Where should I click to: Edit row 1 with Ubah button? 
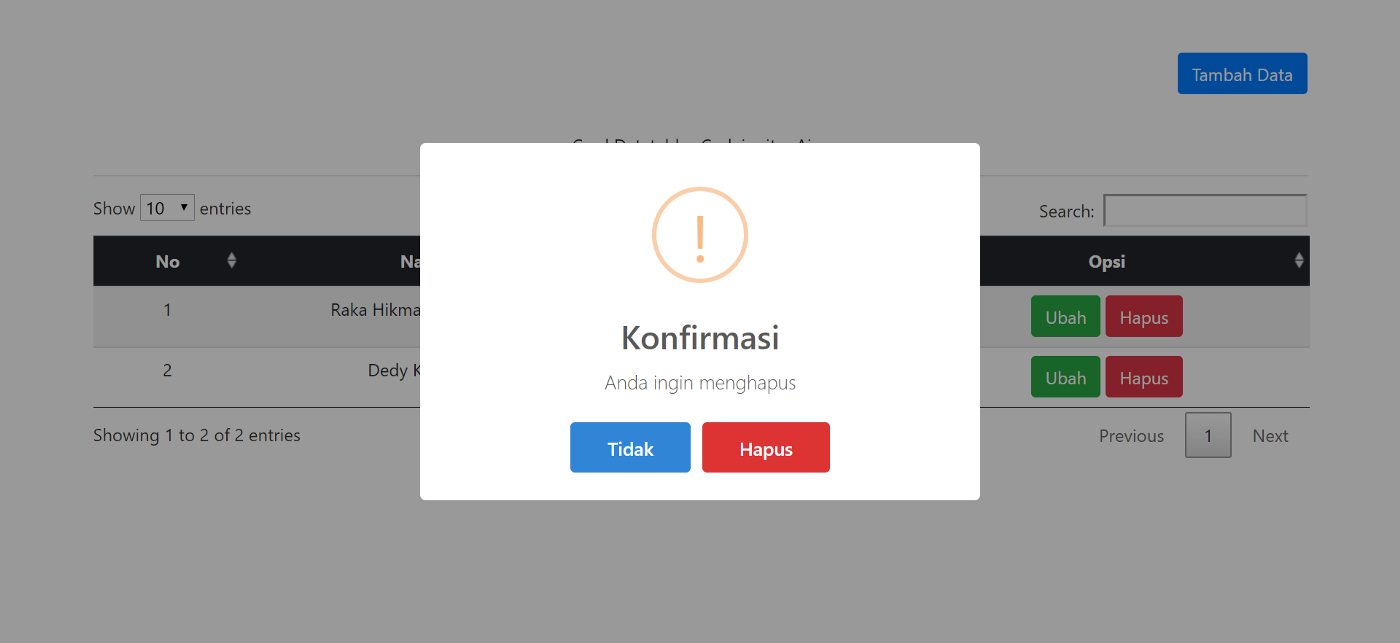(x=1066, y=317)
